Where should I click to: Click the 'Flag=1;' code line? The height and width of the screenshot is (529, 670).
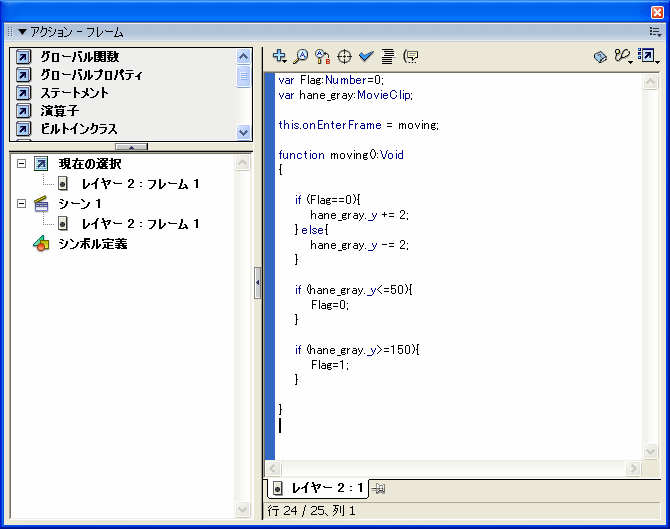click(330, 365)
